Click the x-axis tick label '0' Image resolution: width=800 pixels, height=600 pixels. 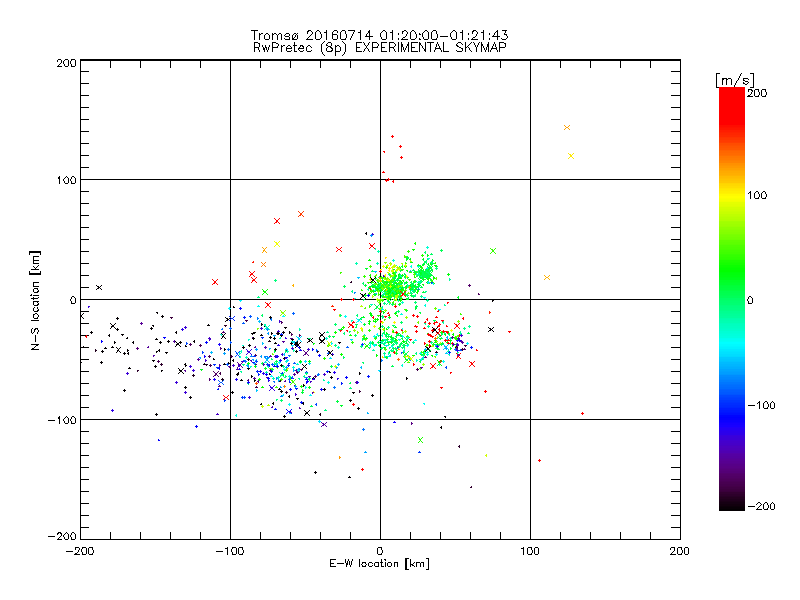point(380,551)
